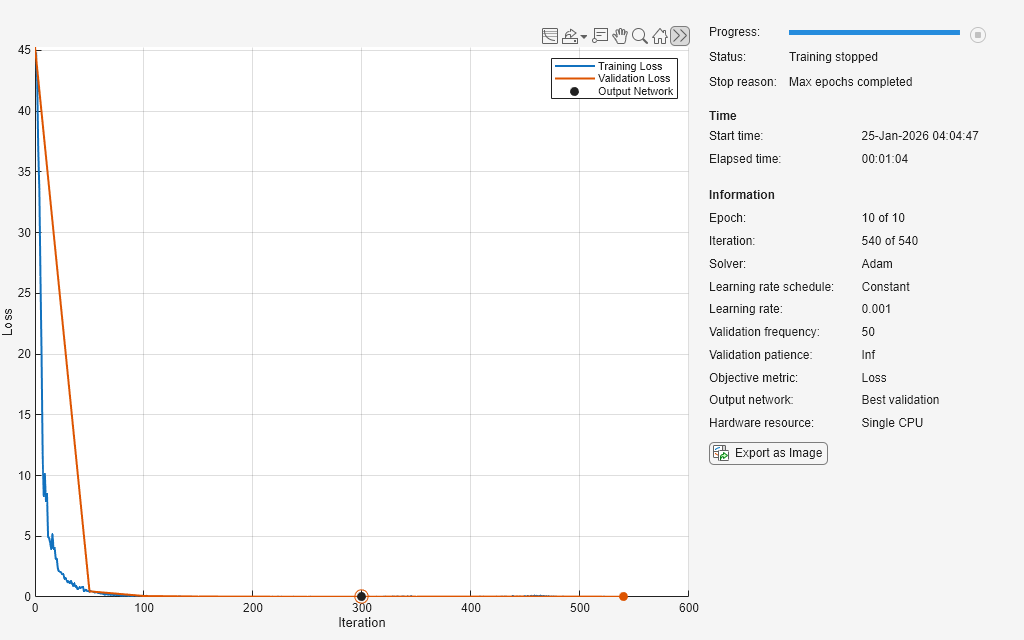
Task: Click Output Network legend entry
Action: point(635,91)
